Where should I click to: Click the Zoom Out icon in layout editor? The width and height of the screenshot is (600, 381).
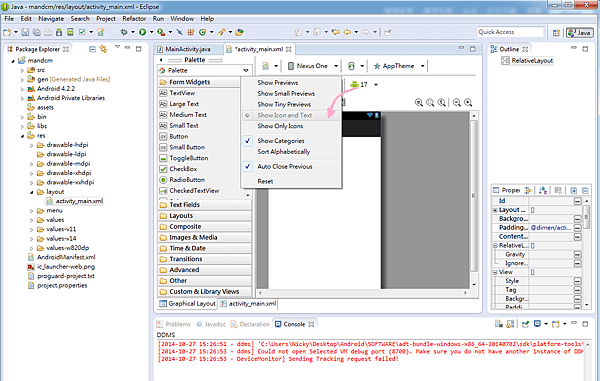[x=457, y=102]
